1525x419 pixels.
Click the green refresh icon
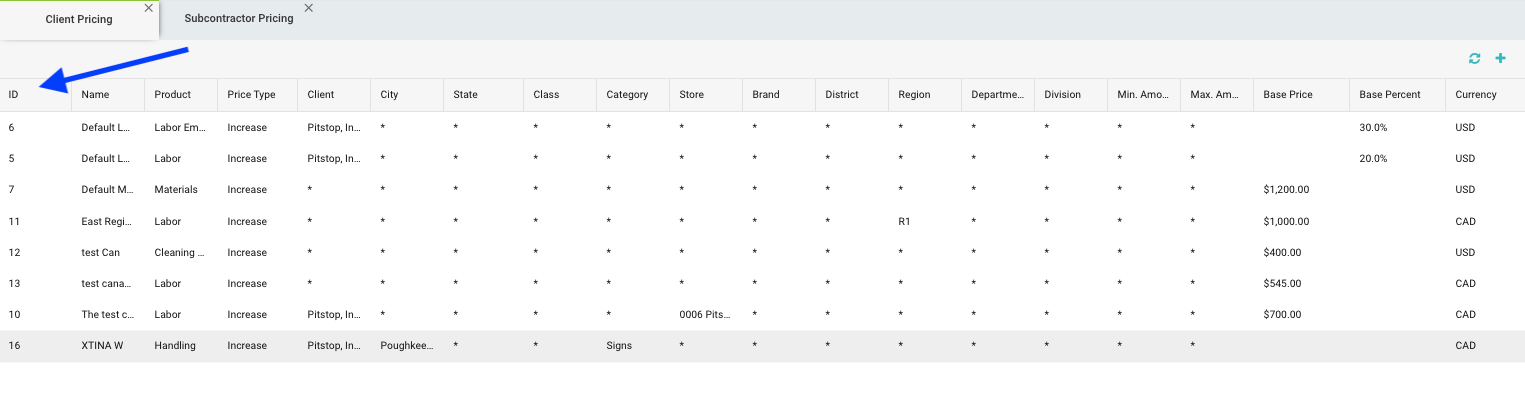click(1474, 59)
